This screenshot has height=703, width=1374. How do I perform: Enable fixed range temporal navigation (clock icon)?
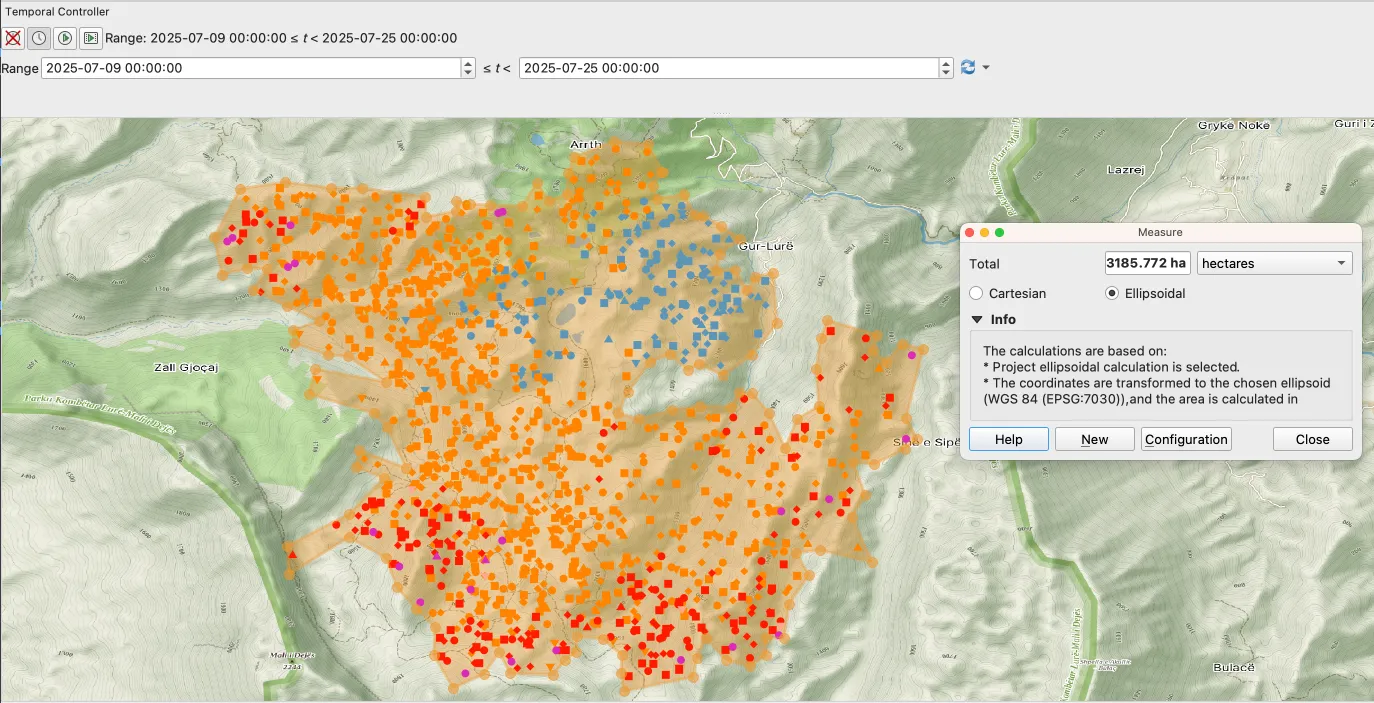coord(37,37)
